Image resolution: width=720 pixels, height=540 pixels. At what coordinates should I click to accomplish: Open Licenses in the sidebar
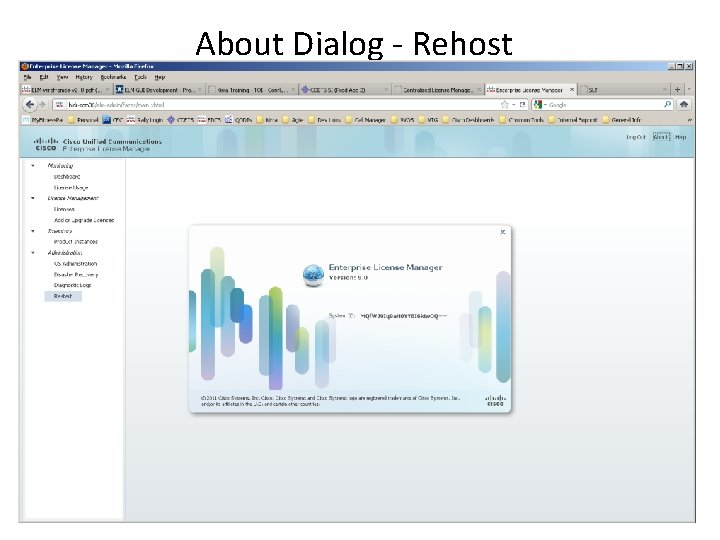click(64, 209)
